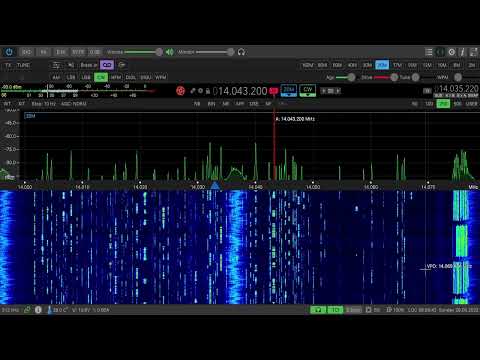Click the round info icon in status bar

[38, 310]
